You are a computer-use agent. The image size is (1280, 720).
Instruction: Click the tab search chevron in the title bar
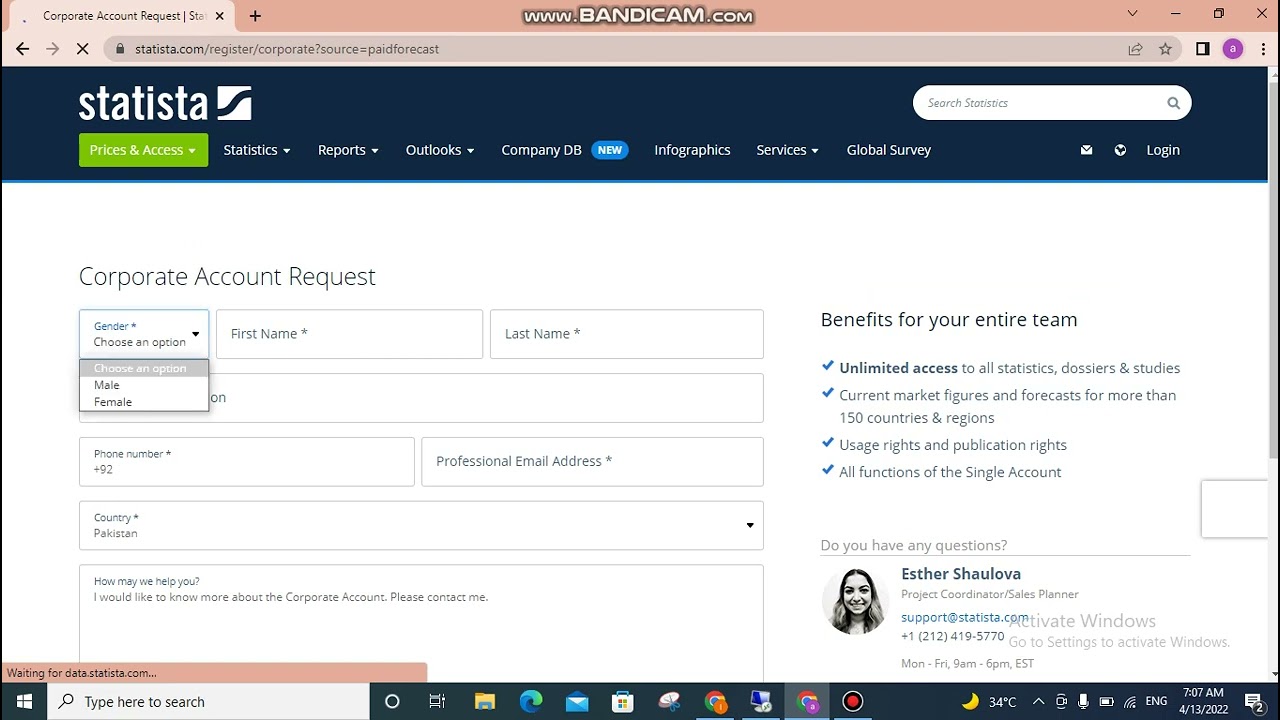(1132, 14)
